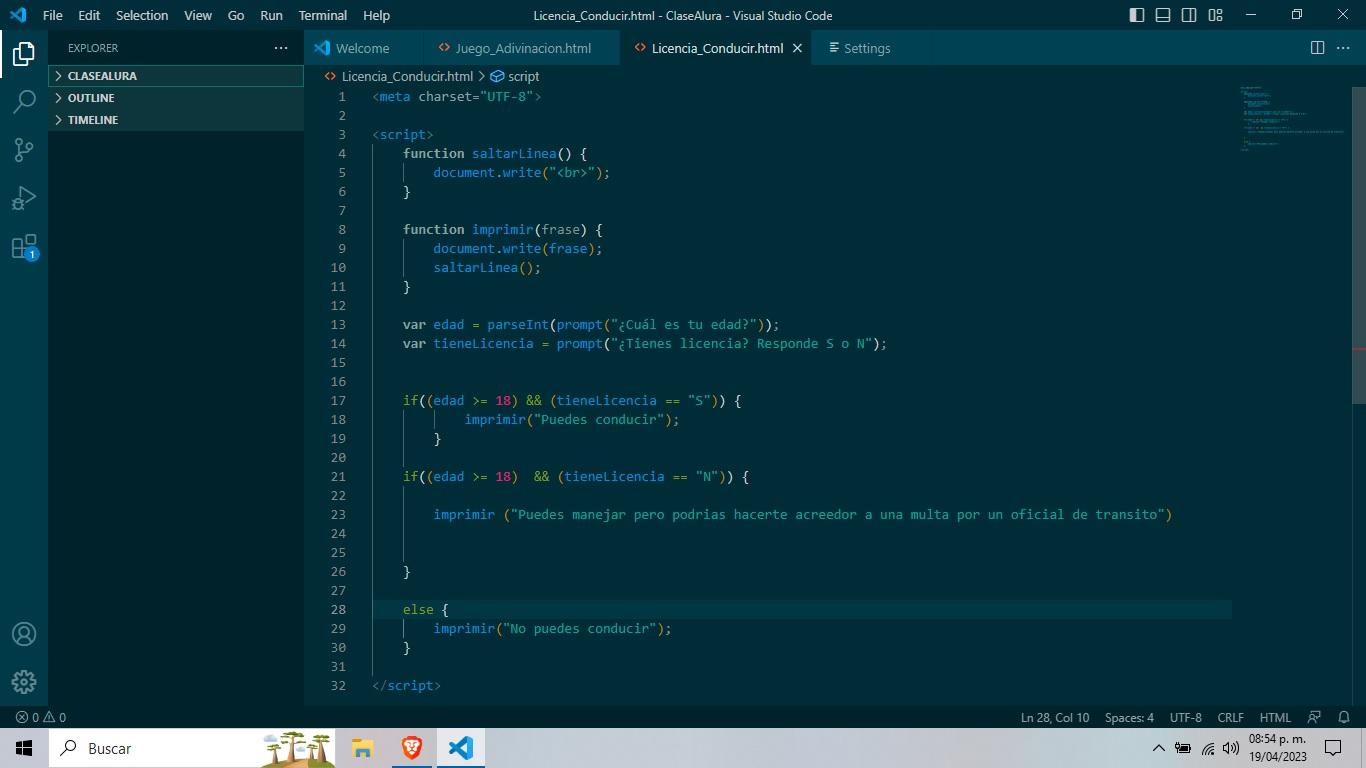Open the Accounts menu icon

pos(24,634)
